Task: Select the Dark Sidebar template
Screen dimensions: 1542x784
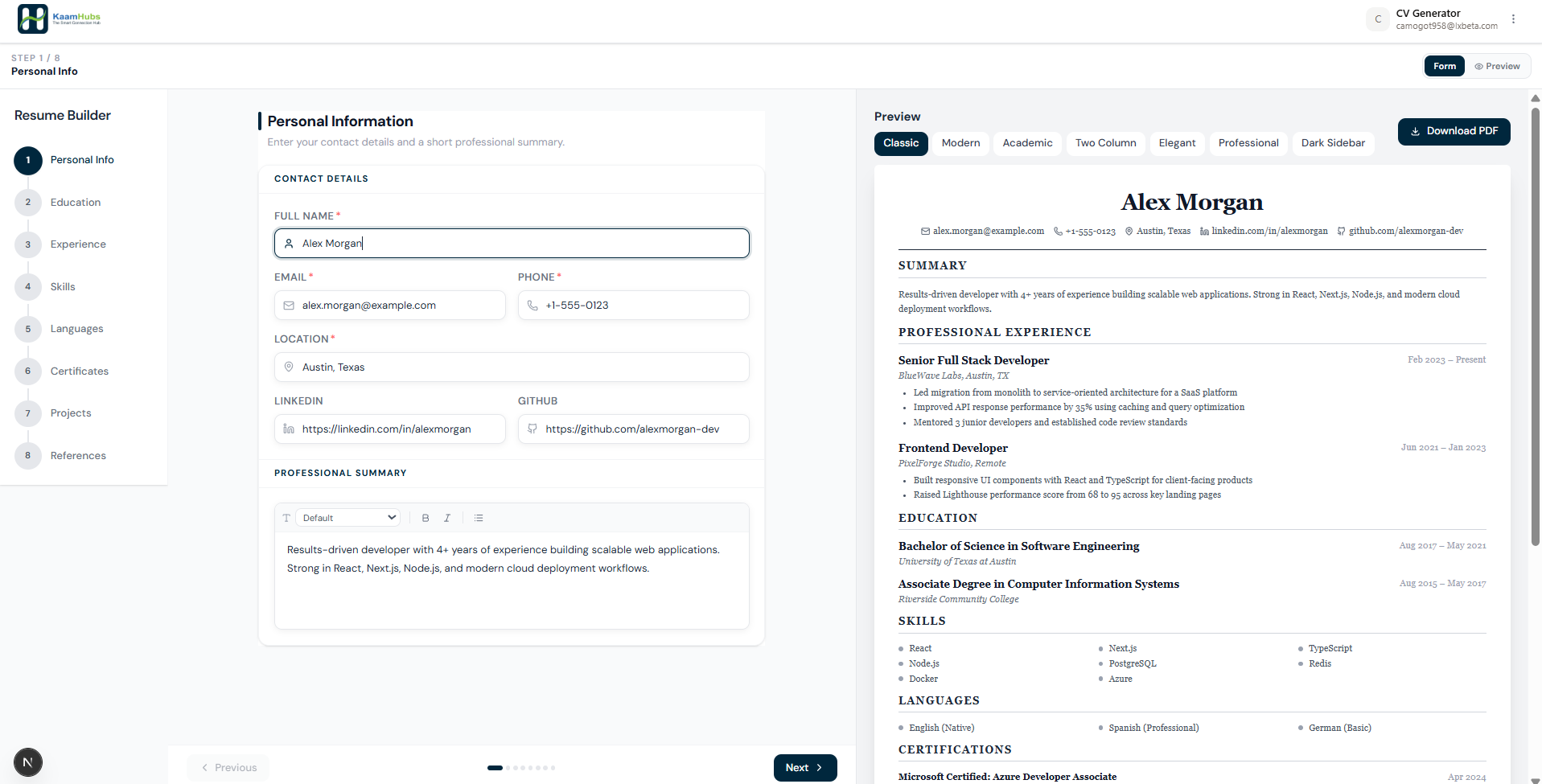Action: 1333,143
